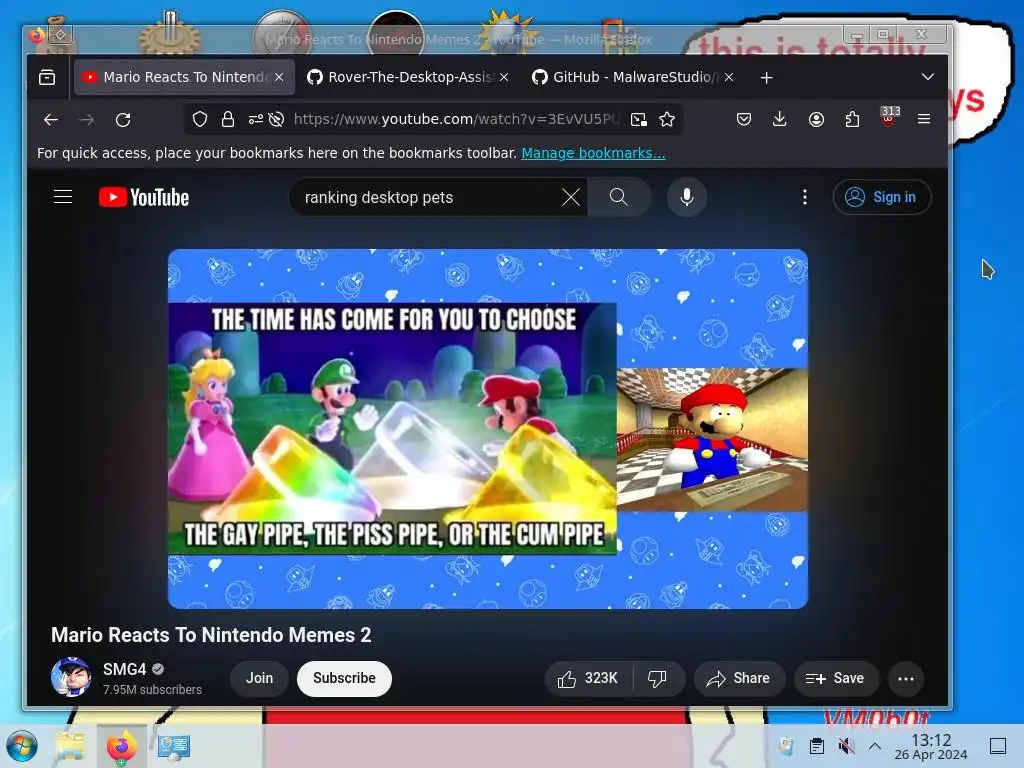Focus the Firefox address bar URL
Image resolution: width=1024 pixels, height=768 pixels.
[x=456, y=119]
